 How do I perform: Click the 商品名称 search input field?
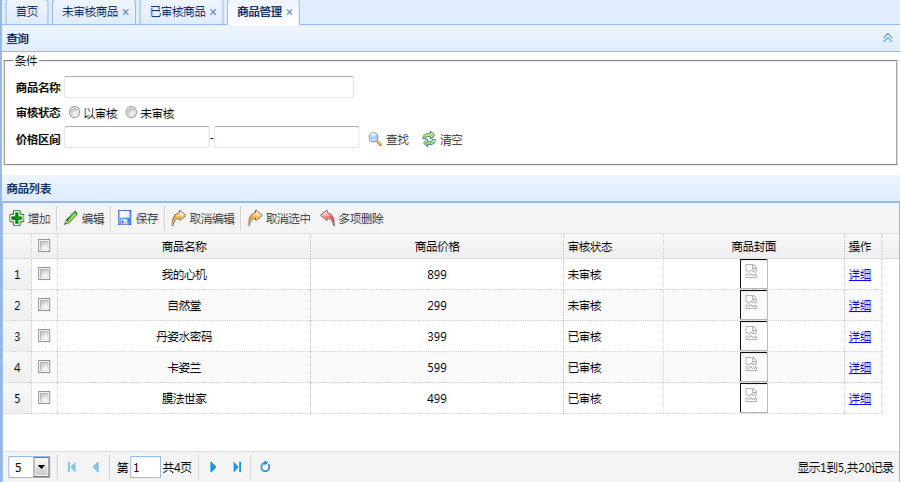[x=209, y=87]
